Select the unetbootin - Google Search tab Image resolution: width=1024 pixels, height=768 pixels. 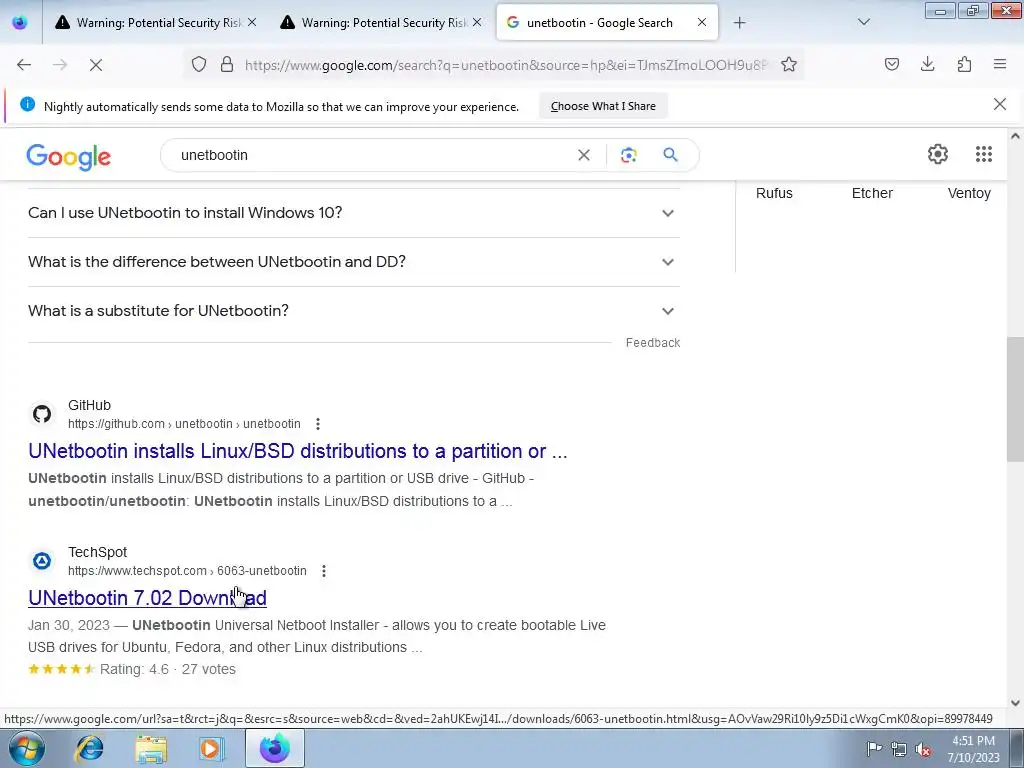tap(607, 23)
